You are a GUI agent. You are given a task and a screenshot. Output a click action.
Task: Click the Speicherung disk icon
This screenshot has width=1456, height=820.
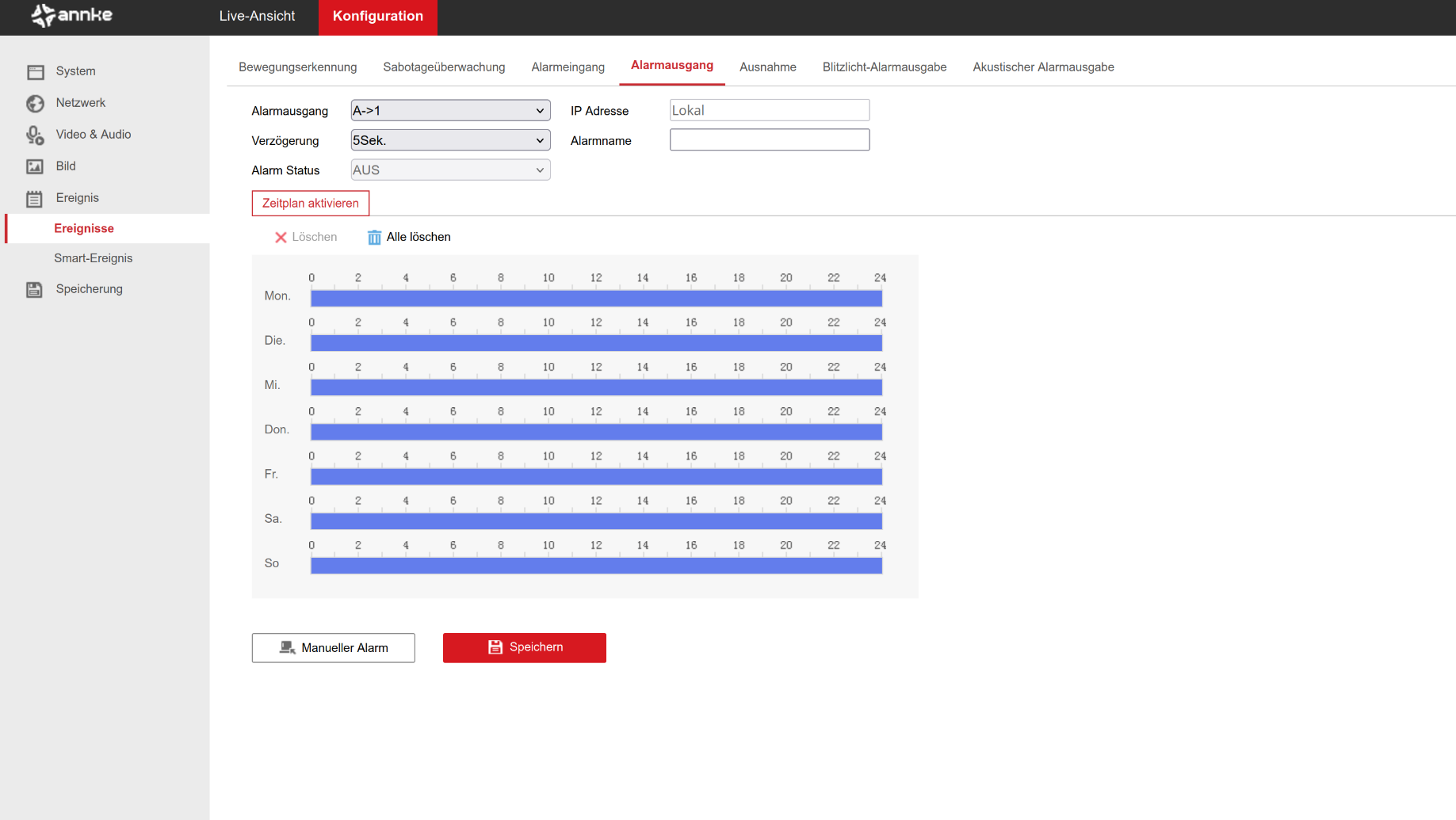tap(35, 290)
